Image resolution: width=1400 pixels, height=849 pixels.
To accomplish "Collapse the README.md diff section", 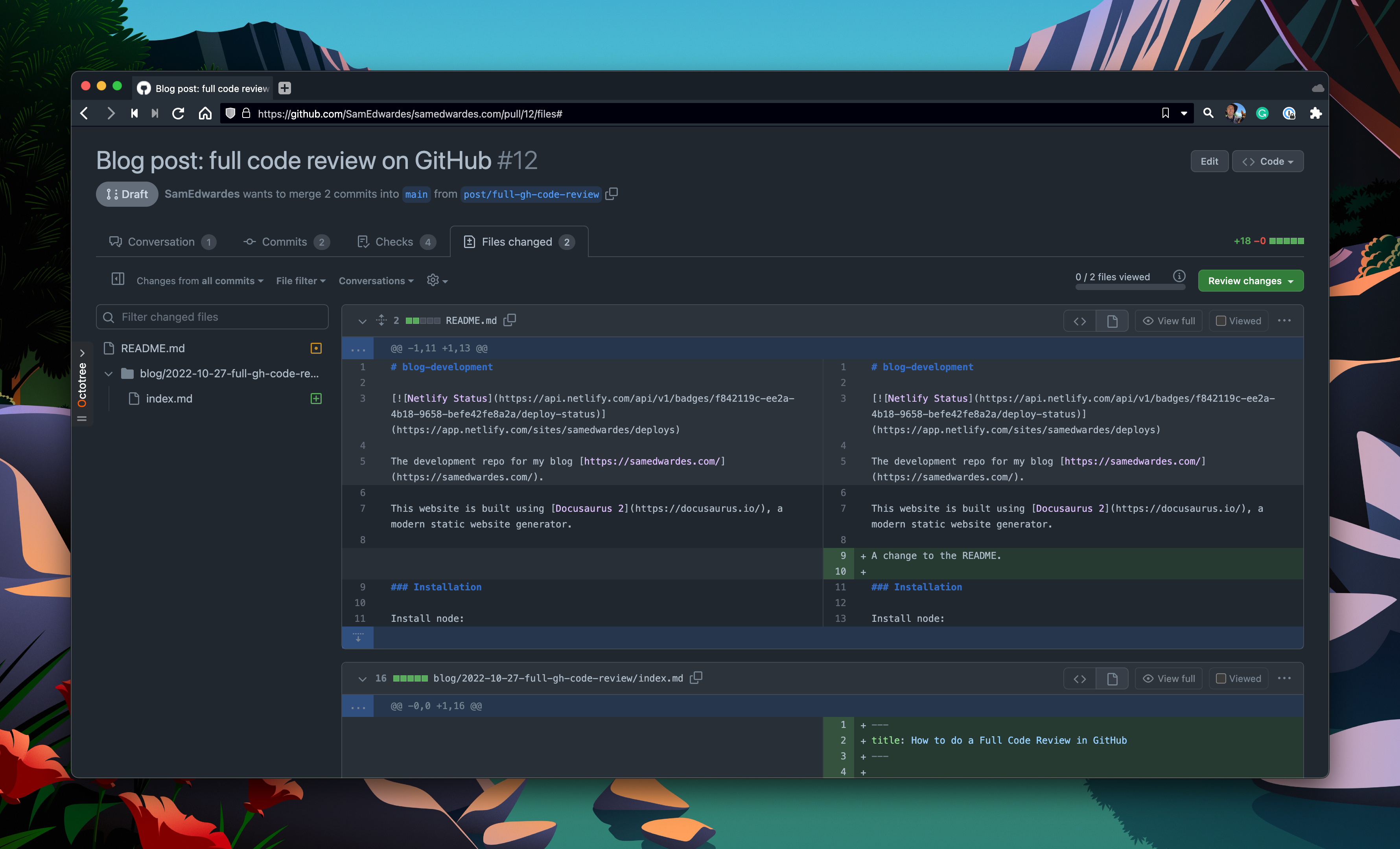I will (x=363, y=320).
